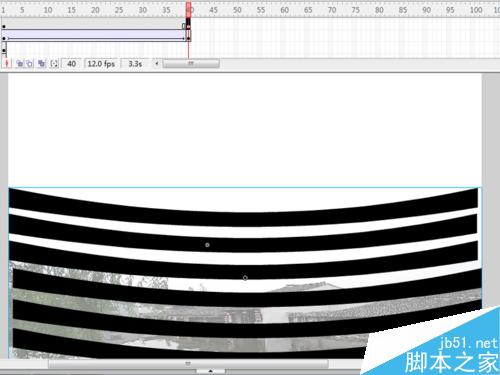Select tween layer keyframe at frame 40
The width and height of the screenshot is (500, 375).
pyautogui.click(x=189, y=39)
